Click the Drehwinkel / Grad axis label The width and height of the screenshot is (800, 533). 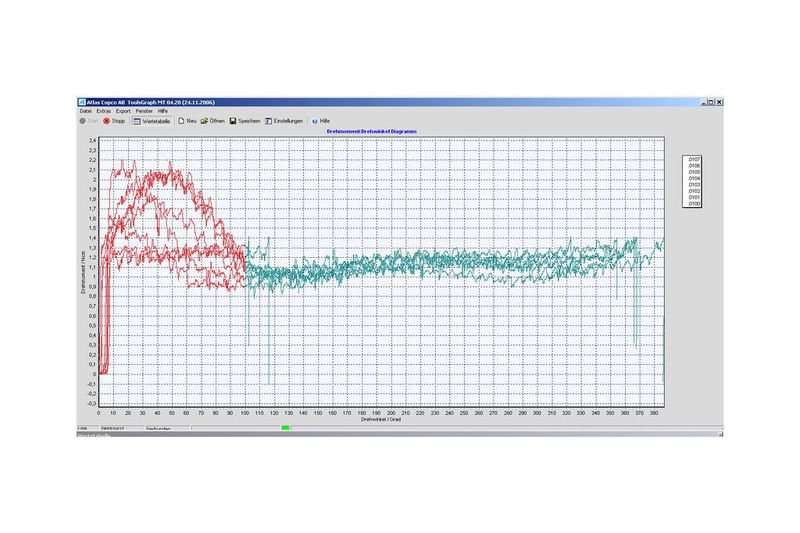point(381,419)
